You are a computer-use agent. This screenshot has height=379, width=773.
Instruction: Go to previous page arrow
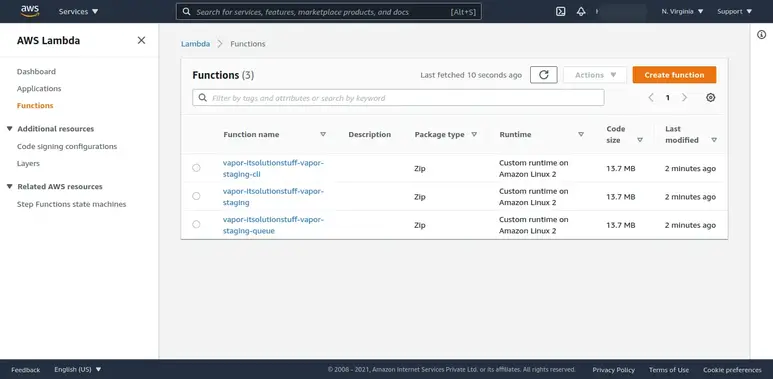(651, 98)
